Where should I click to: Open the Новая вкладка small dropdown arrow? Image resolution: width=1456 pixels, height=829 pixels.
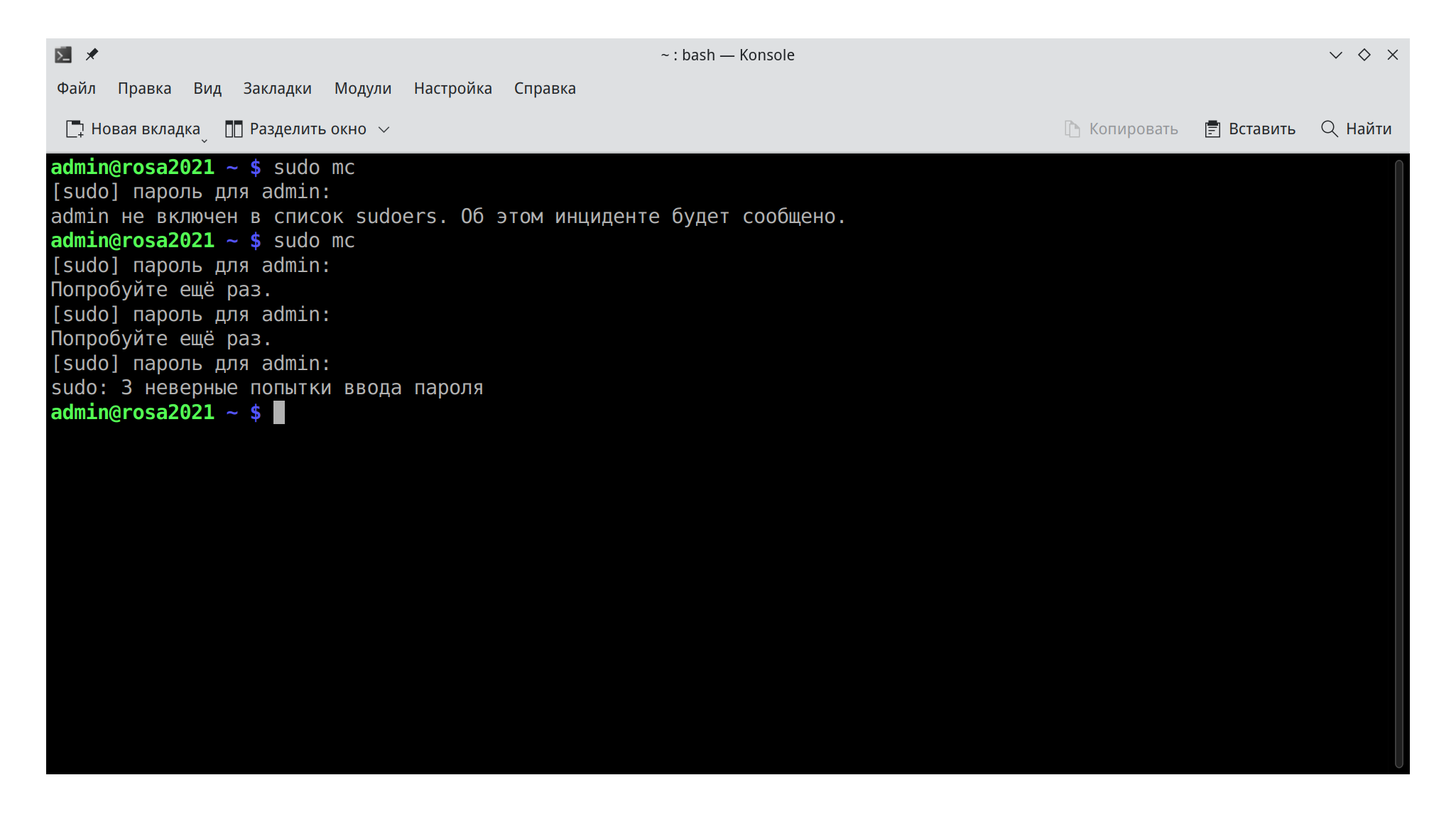point(205,141)
